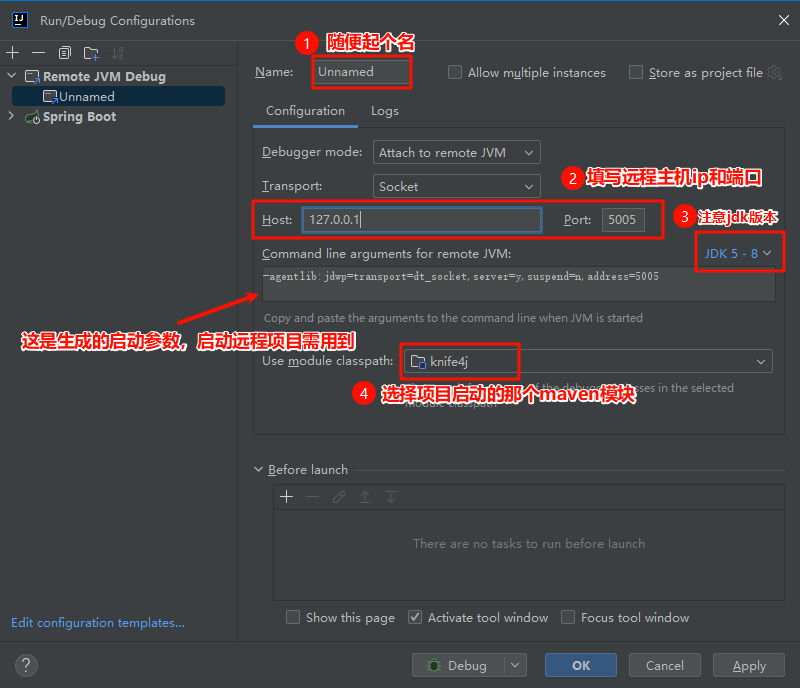Viewport: 800px width, 688px height.
Task: Open the Transport Socket dropdown
Action: click(x=457, y=187)
